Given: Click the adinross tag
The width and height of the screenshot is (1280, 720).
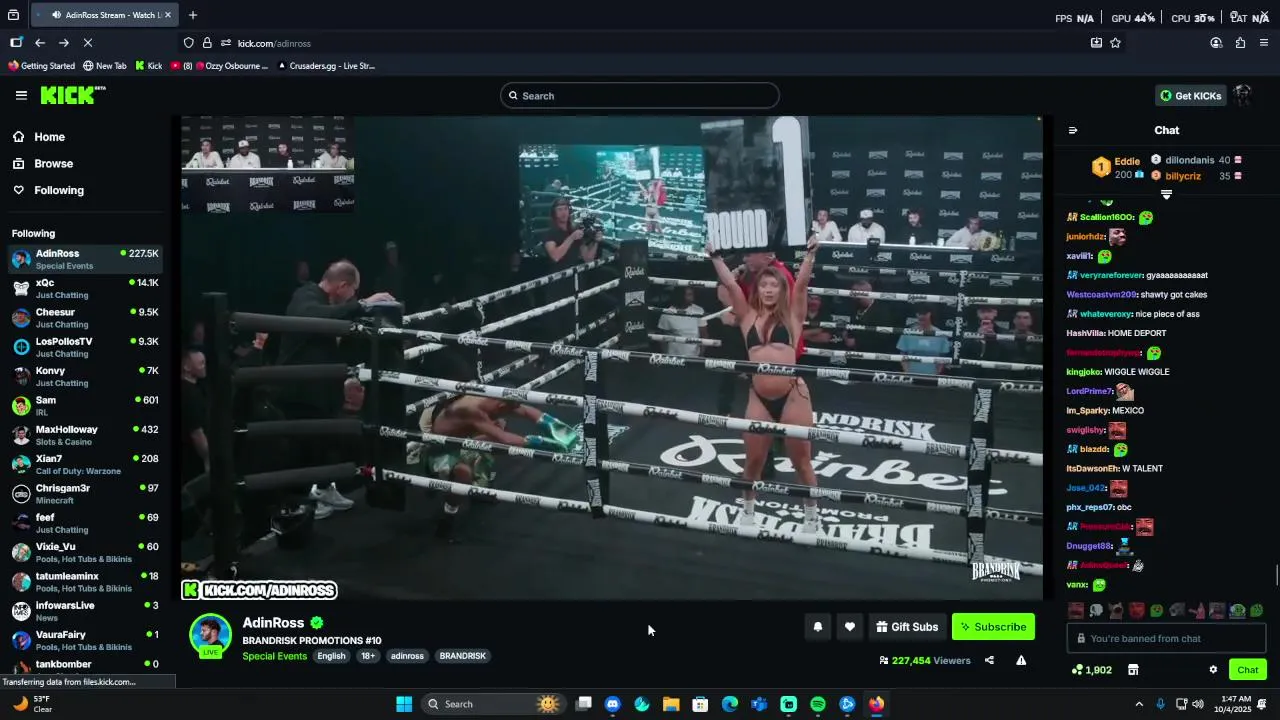Looking at the screenshot, I should [407, 656].
